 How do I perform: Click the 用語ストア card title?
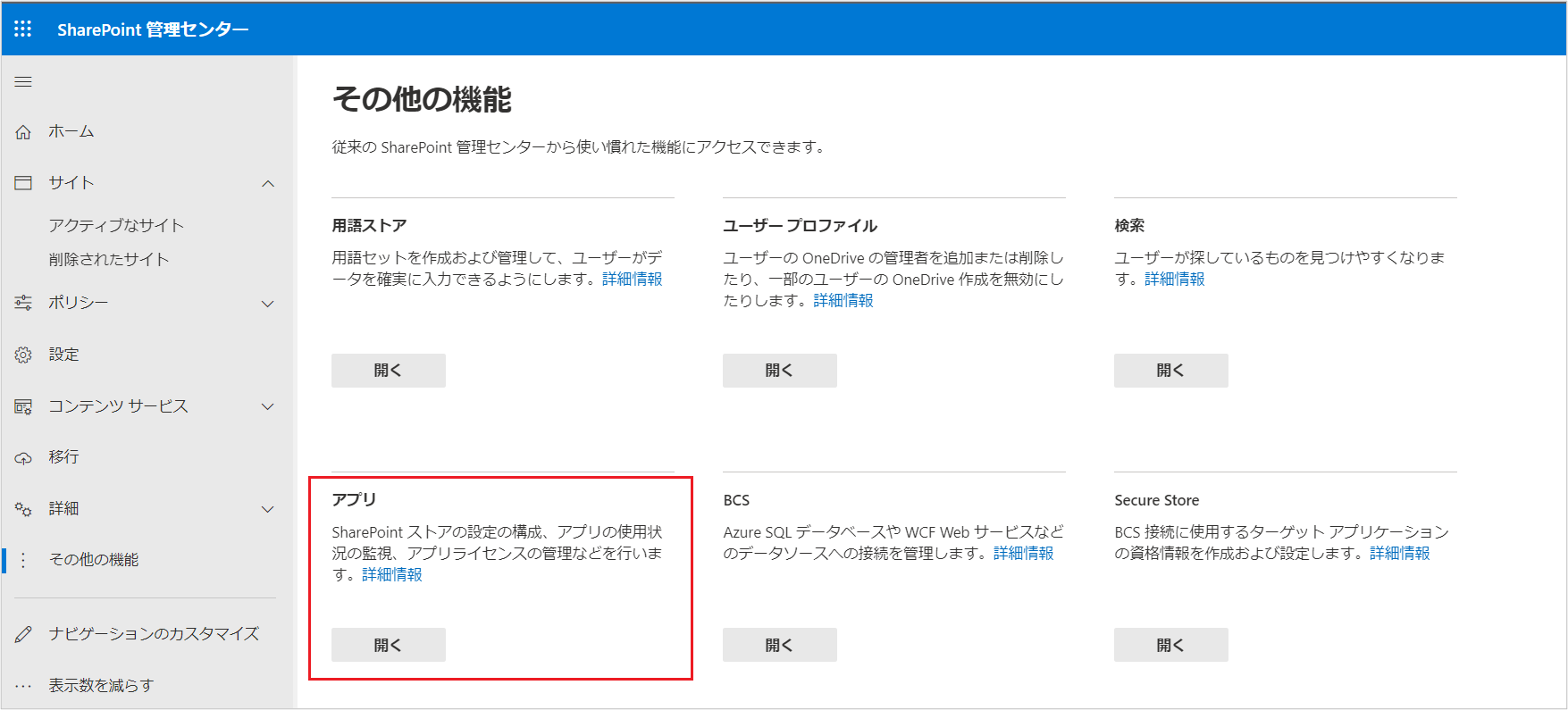tap(369, 226)
